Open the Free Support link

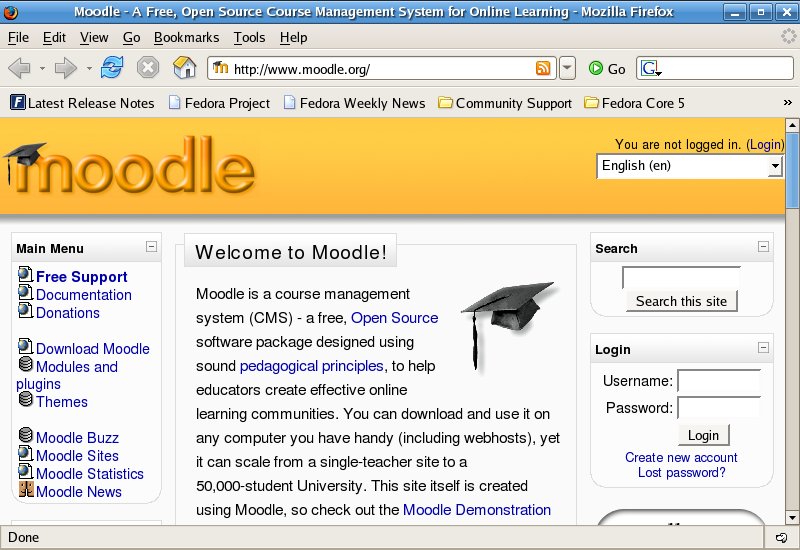82,277
